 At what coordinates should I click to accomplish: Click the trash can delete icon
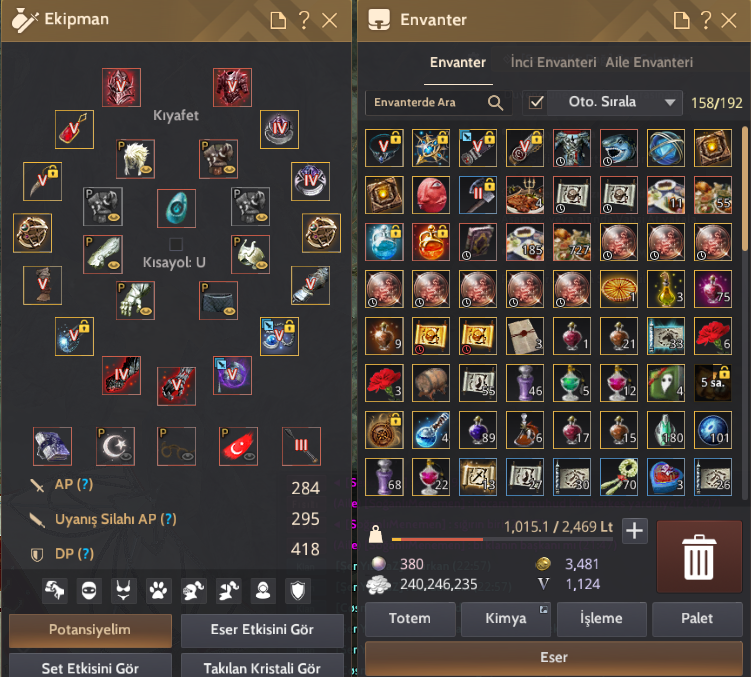[699, 557]
